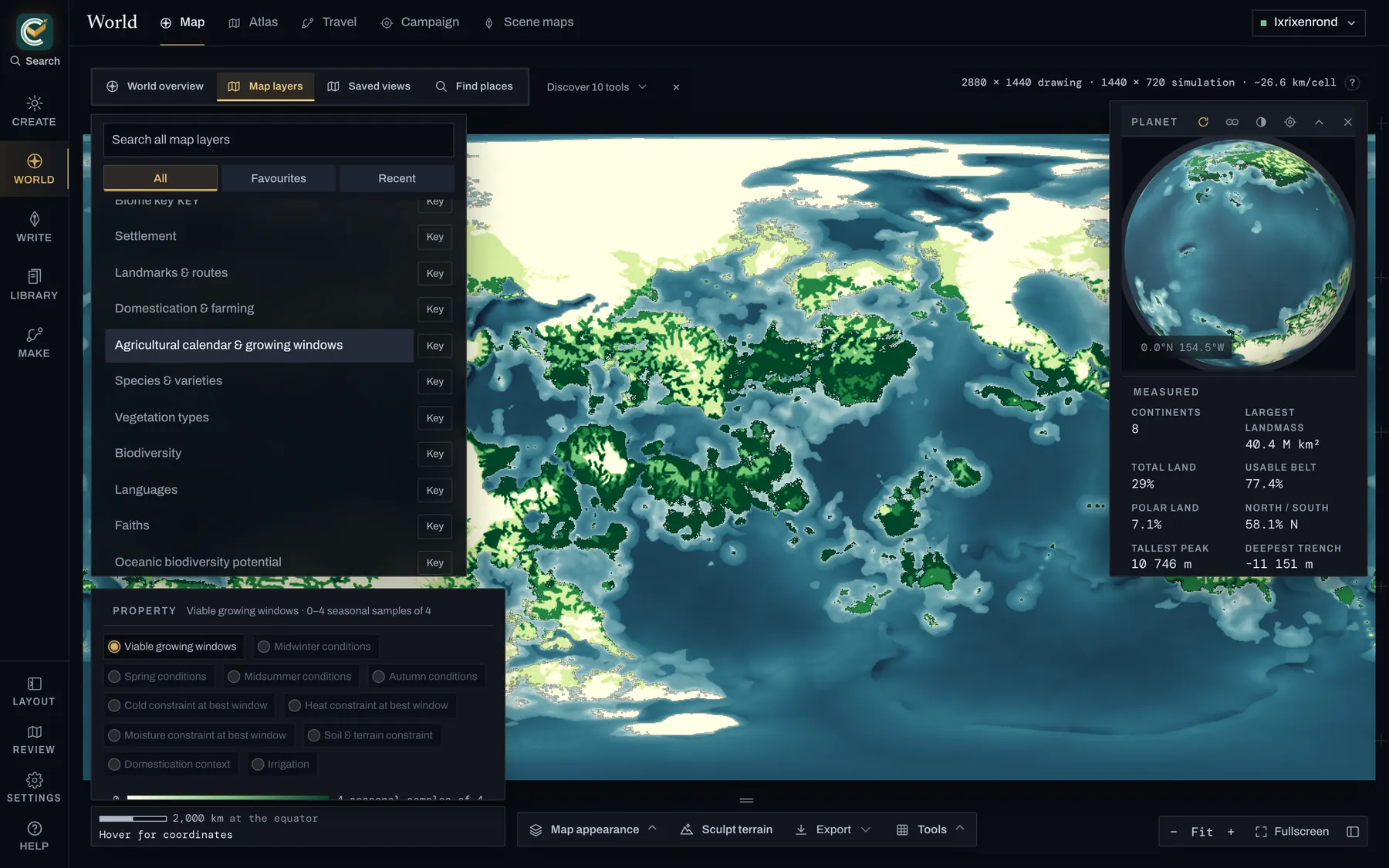Open Settings in sidebar
Viewport: 1389px width, 868px height.
(x=34, y=788)
